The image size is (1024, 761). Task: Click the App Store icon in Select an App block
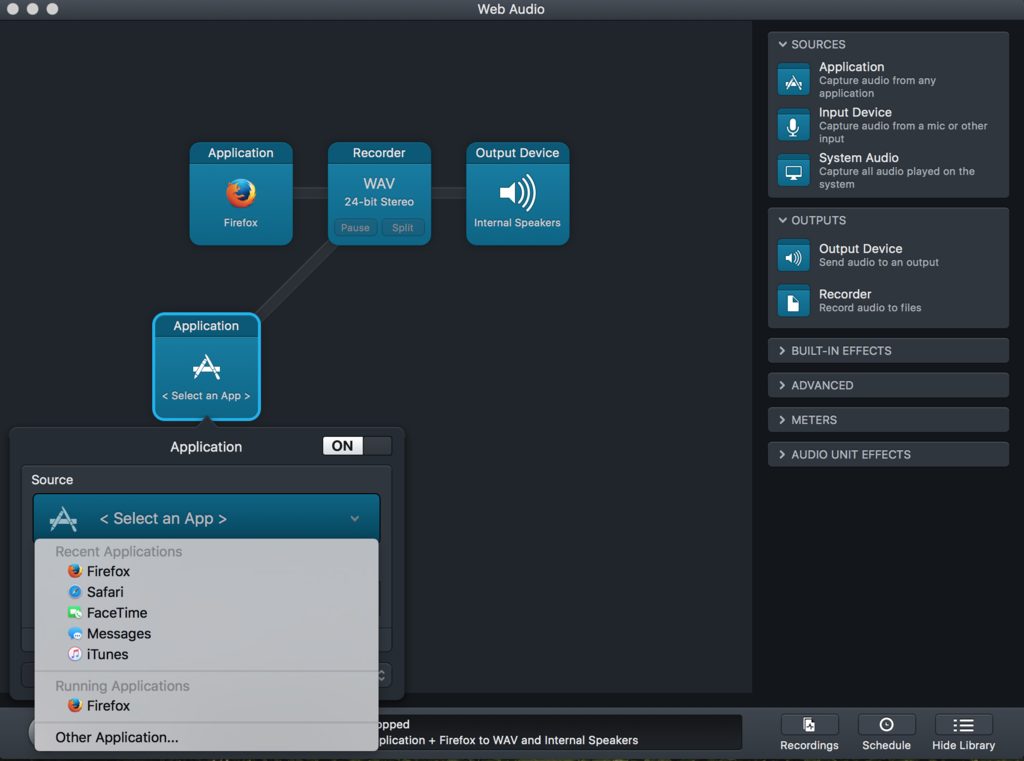(x=206, y=367)
